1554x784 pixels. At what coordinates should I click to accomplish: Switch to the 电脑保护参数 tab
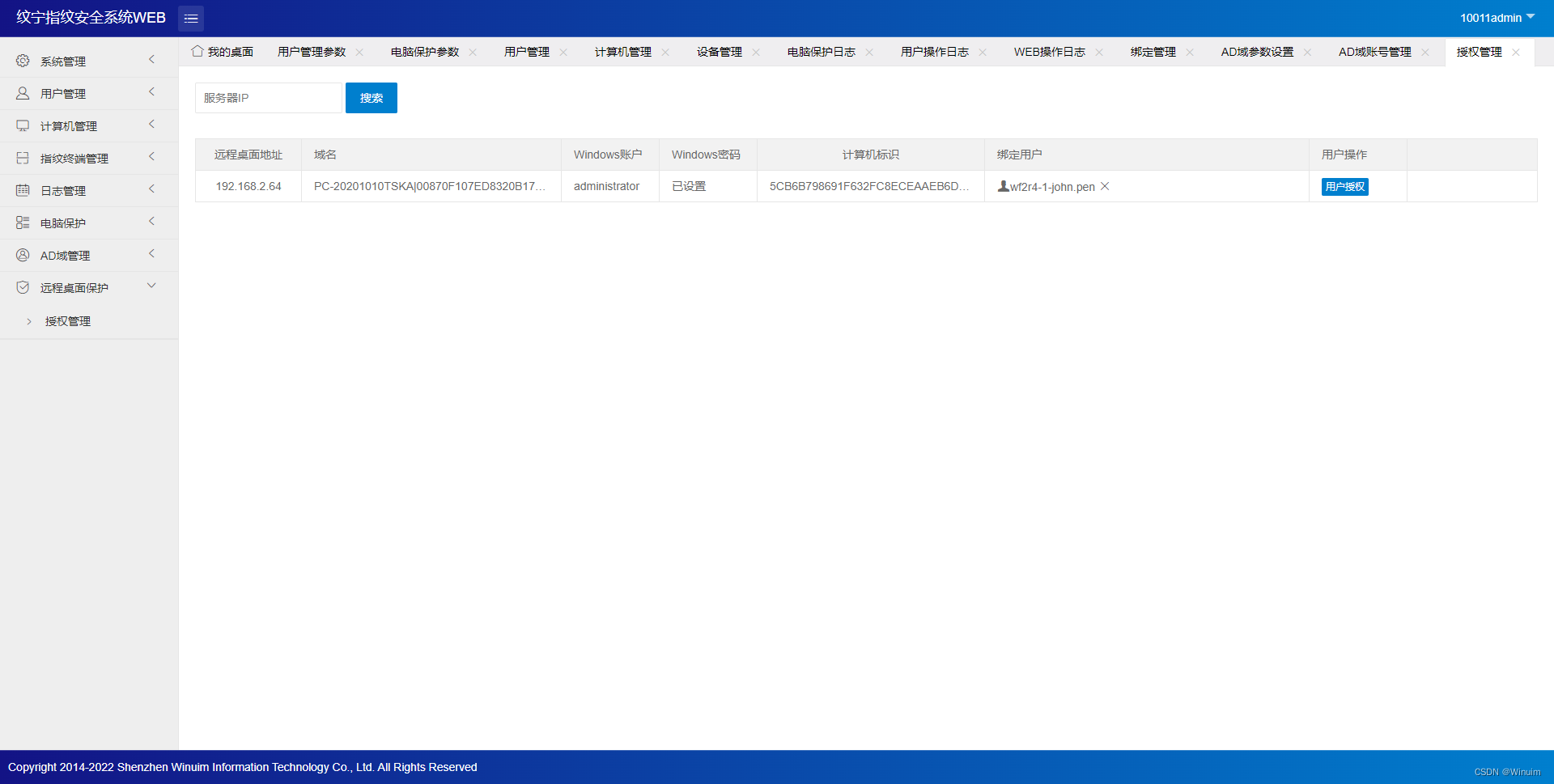(425, 52)
